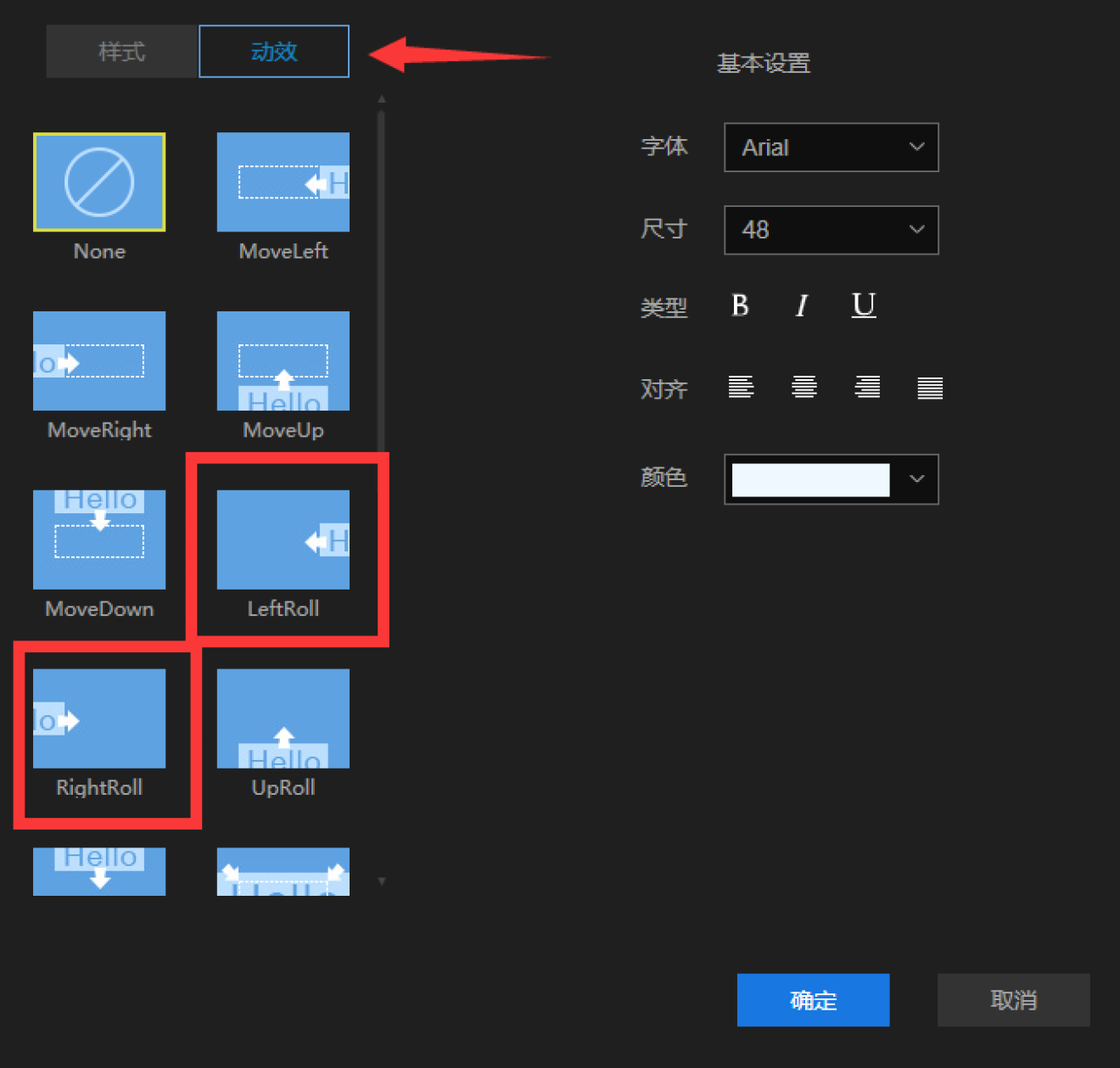Select the MoveRight animation effect
This screenshot has height=1068, width=1120.
pyautogui.click(x=99, y=361)
